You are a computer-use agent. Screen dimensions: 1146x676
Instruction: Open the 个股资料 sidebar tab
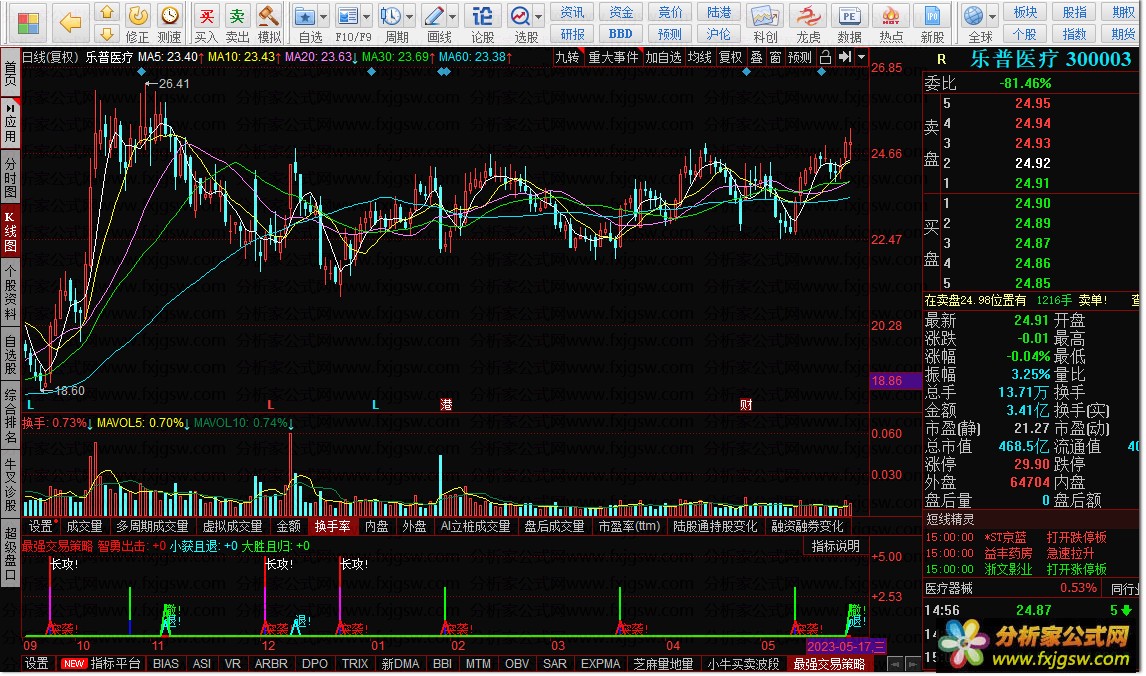point(10,293)
